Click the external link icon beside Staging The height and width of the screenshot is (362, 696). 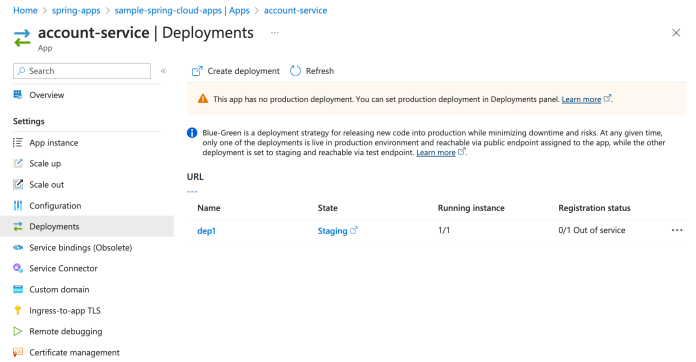[354, 230]
